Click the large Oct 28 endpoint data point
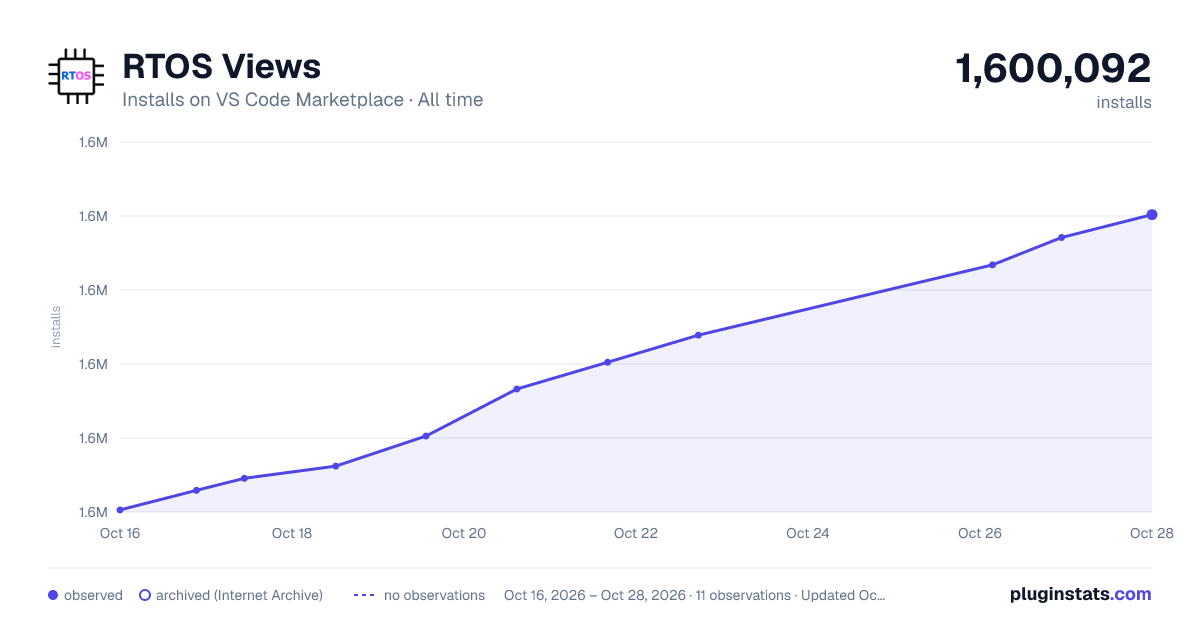Viewport: 1200px width, 630px height. click(1152, 214)
